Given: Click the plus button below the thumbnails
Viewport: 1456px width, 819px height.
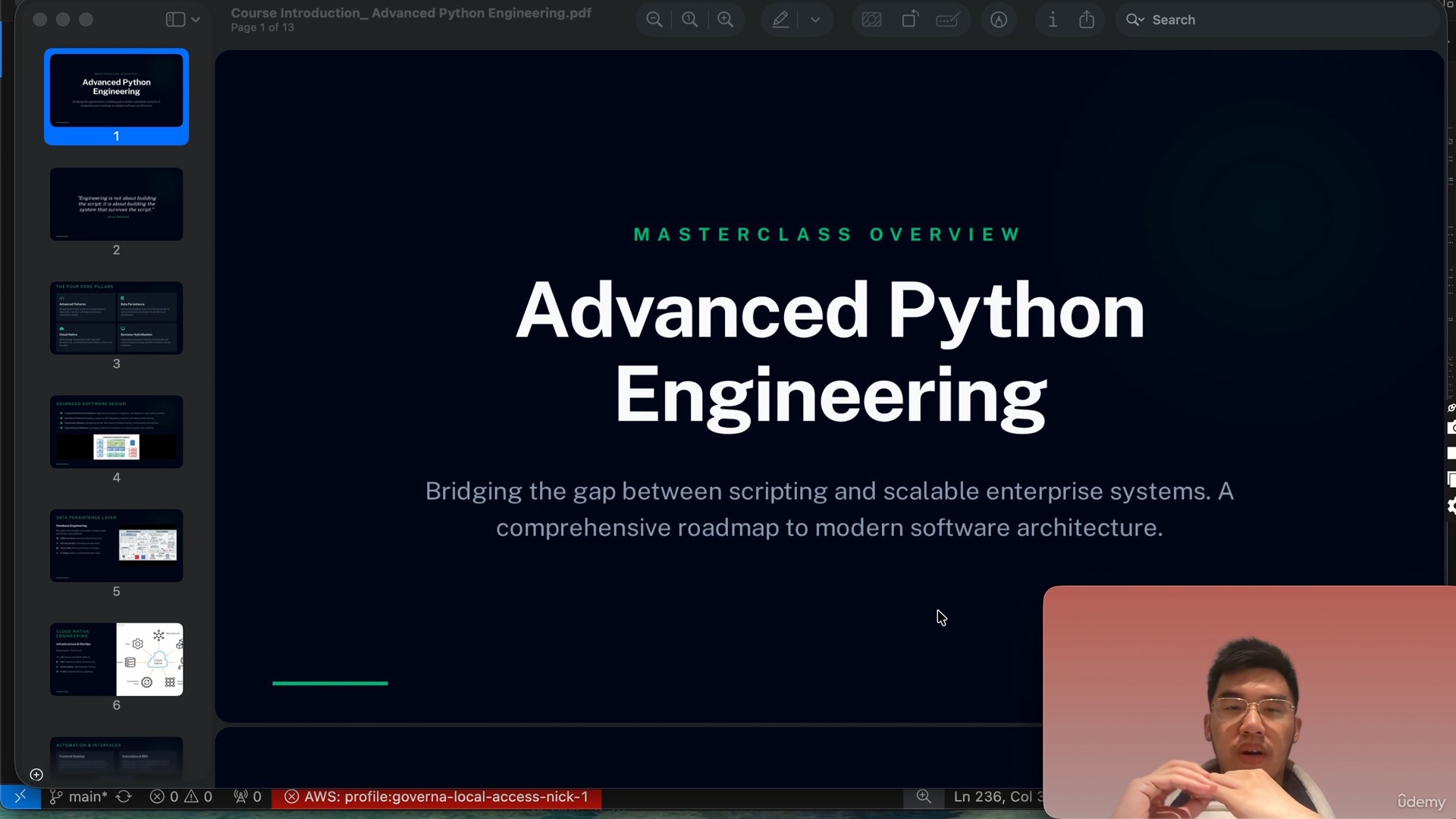Looking at the screenshot, I should tap(36, 774).
